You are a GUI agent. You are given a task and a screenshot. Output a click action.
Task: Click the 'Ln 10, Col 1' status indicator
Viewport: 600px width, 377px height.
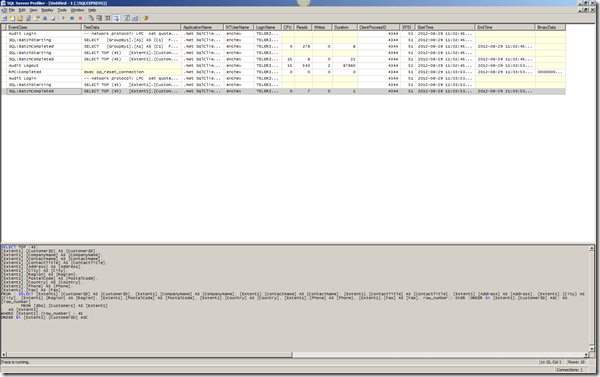pyautogui.click(x=551, y=362)
